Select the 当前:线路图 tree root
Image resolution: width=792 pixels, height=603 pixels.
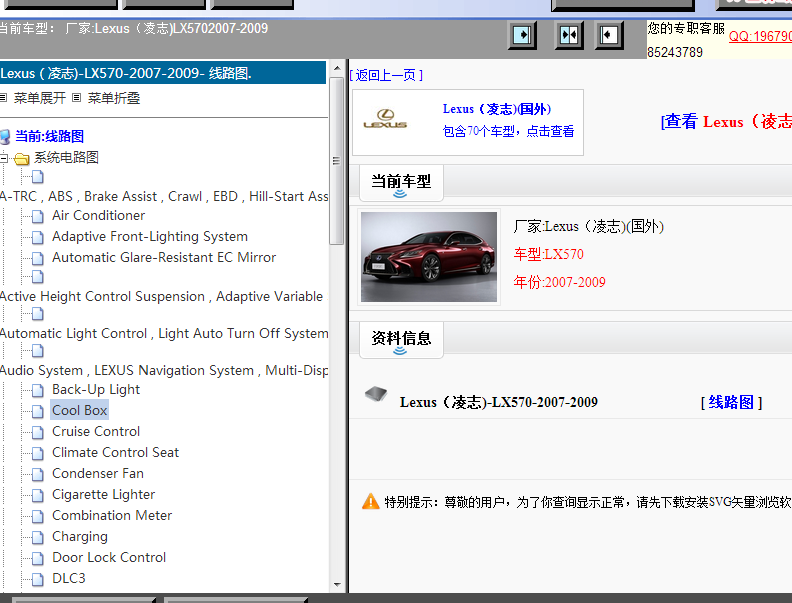50,136
